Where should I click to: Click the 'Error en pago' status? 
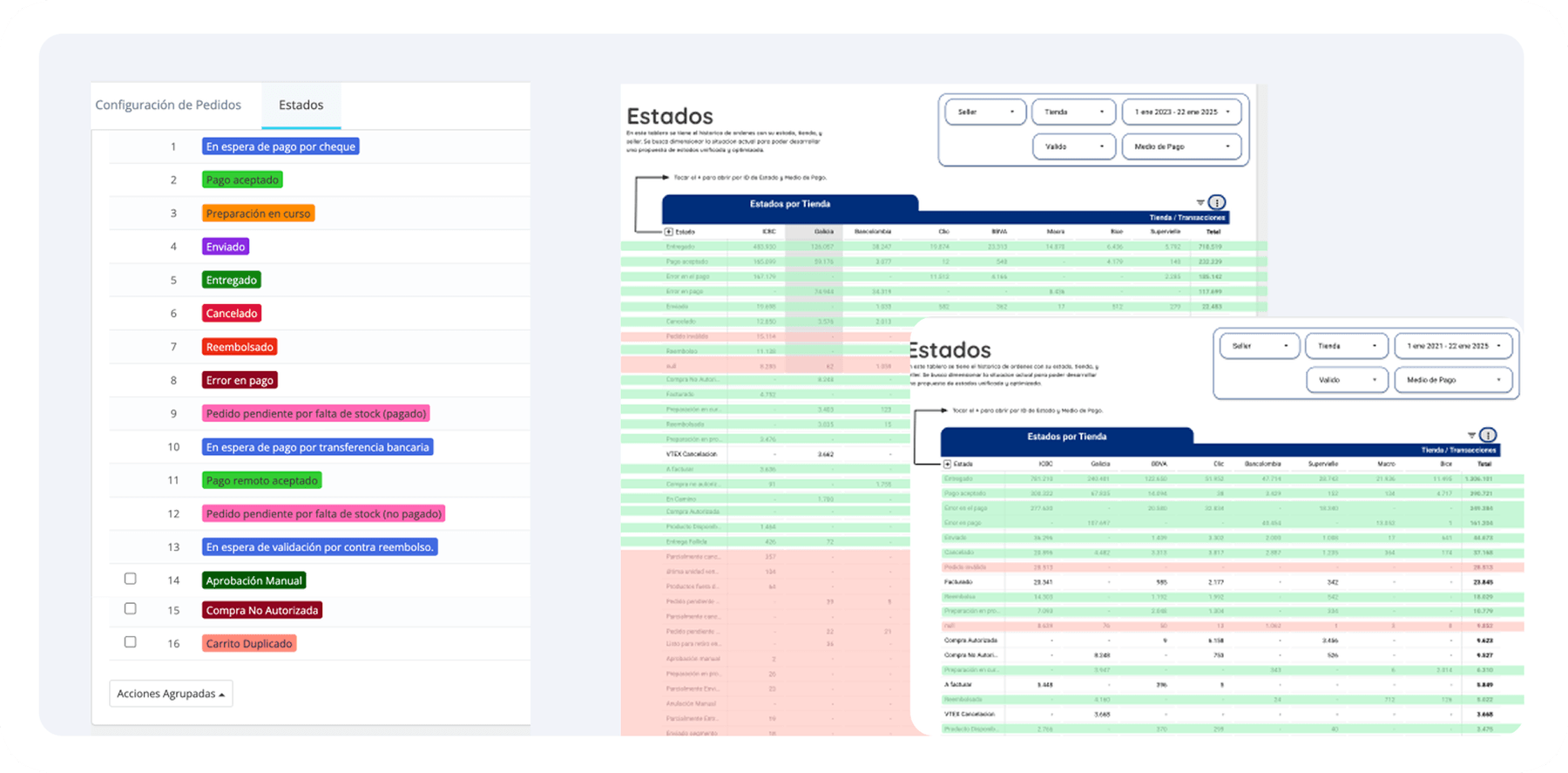pos(240,380)
